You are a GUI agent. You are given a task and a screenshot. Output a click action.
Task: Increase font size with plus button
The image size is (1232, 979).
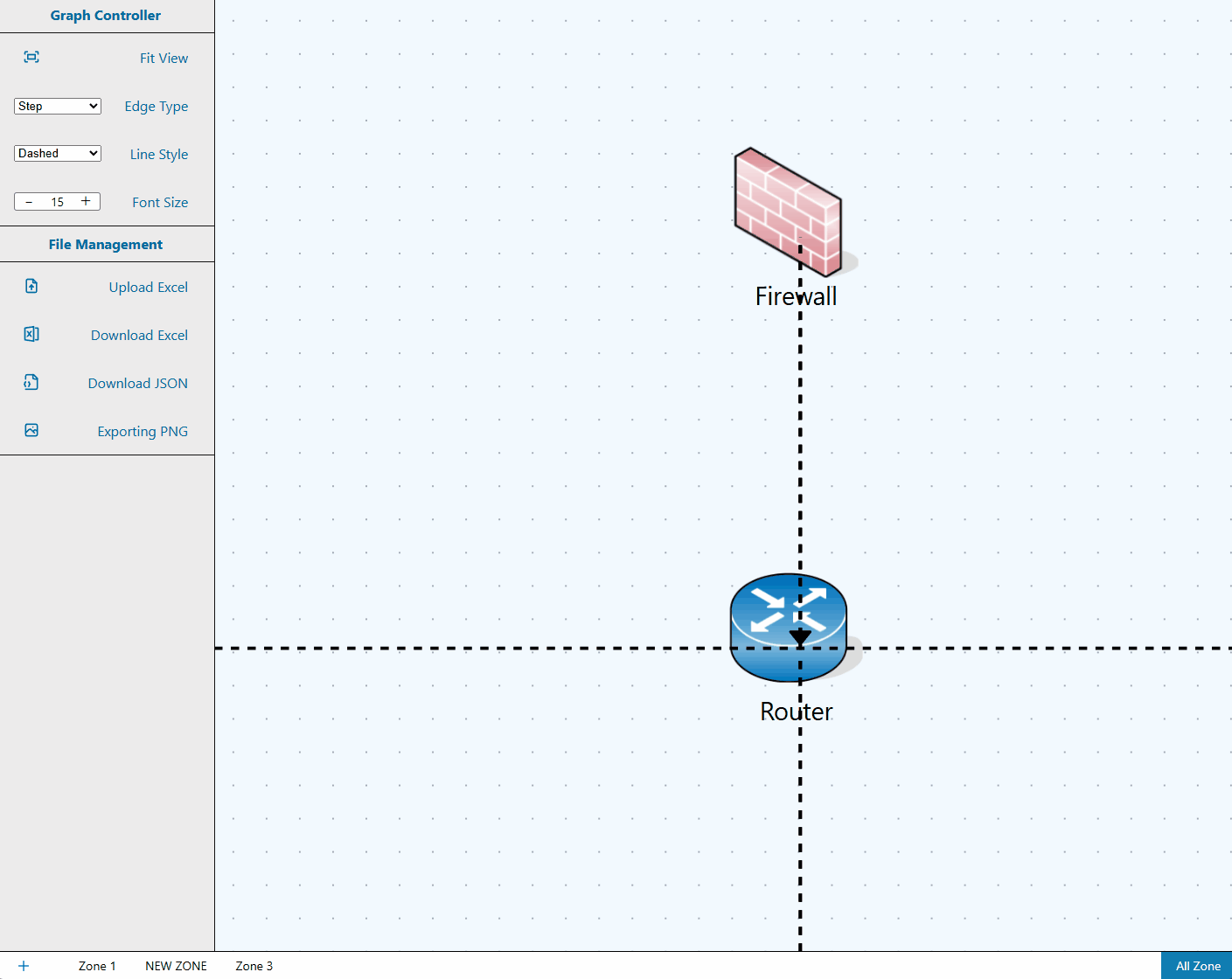[x=86, y=202]
